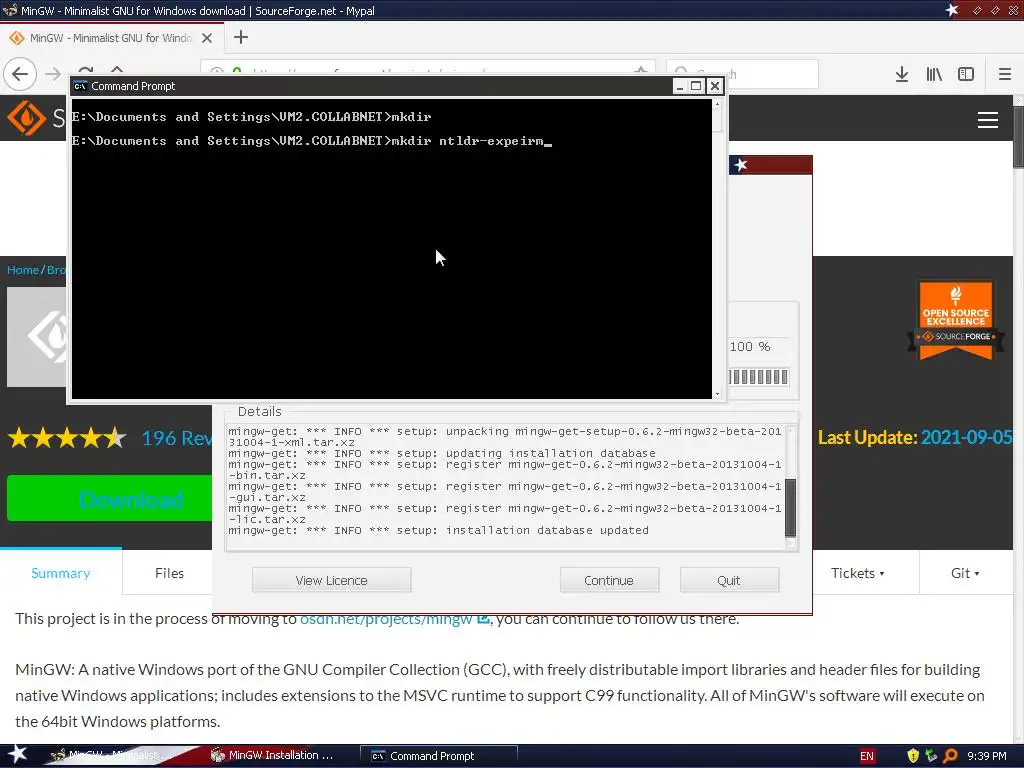Click the five-star rating display
The image size is (1024, 768).
[67, 438]
